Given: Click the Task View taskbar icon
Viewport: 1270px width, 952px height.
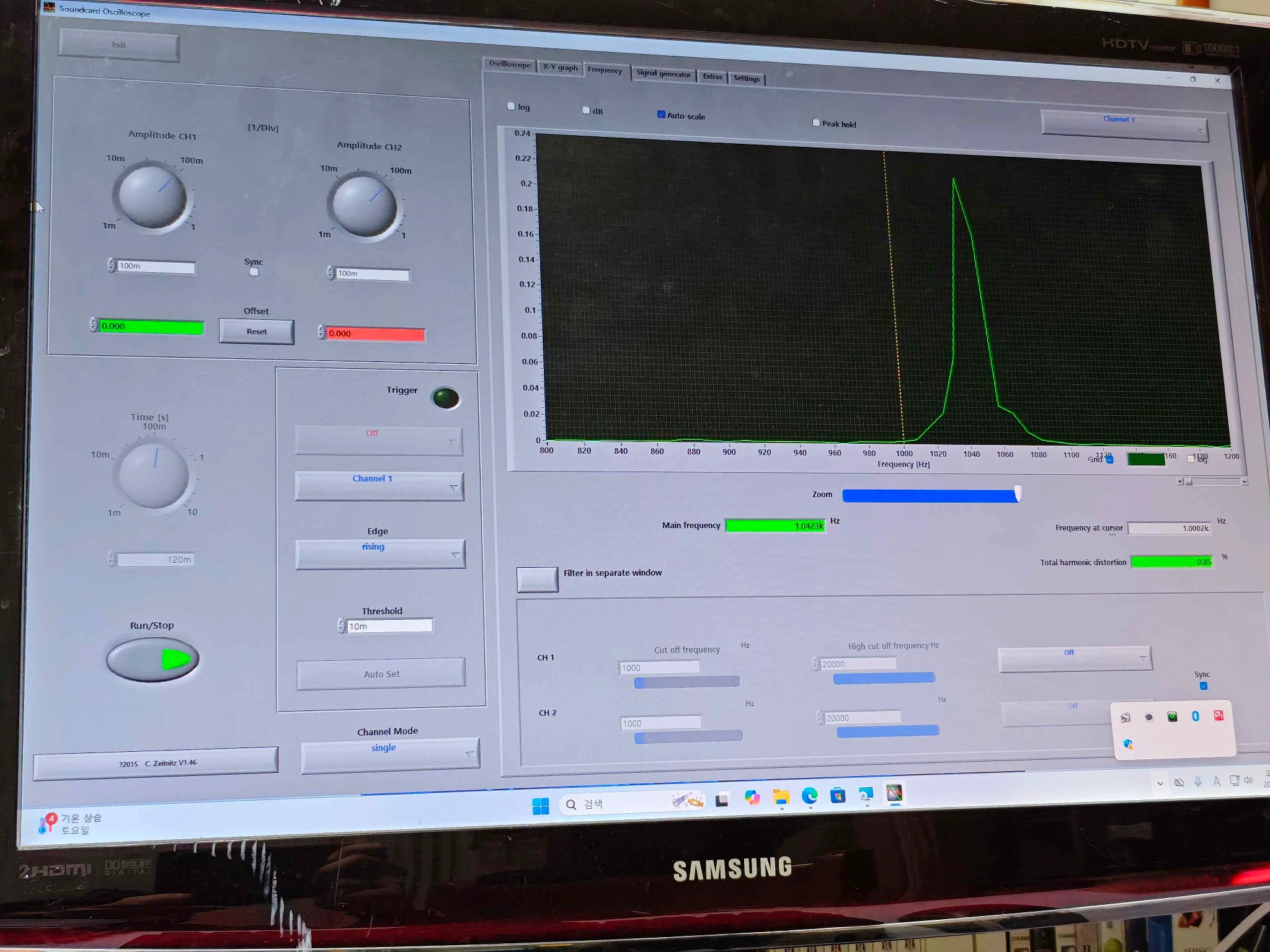Looking at the screenshot, I should pyautogui.click(x=722, y=800).
